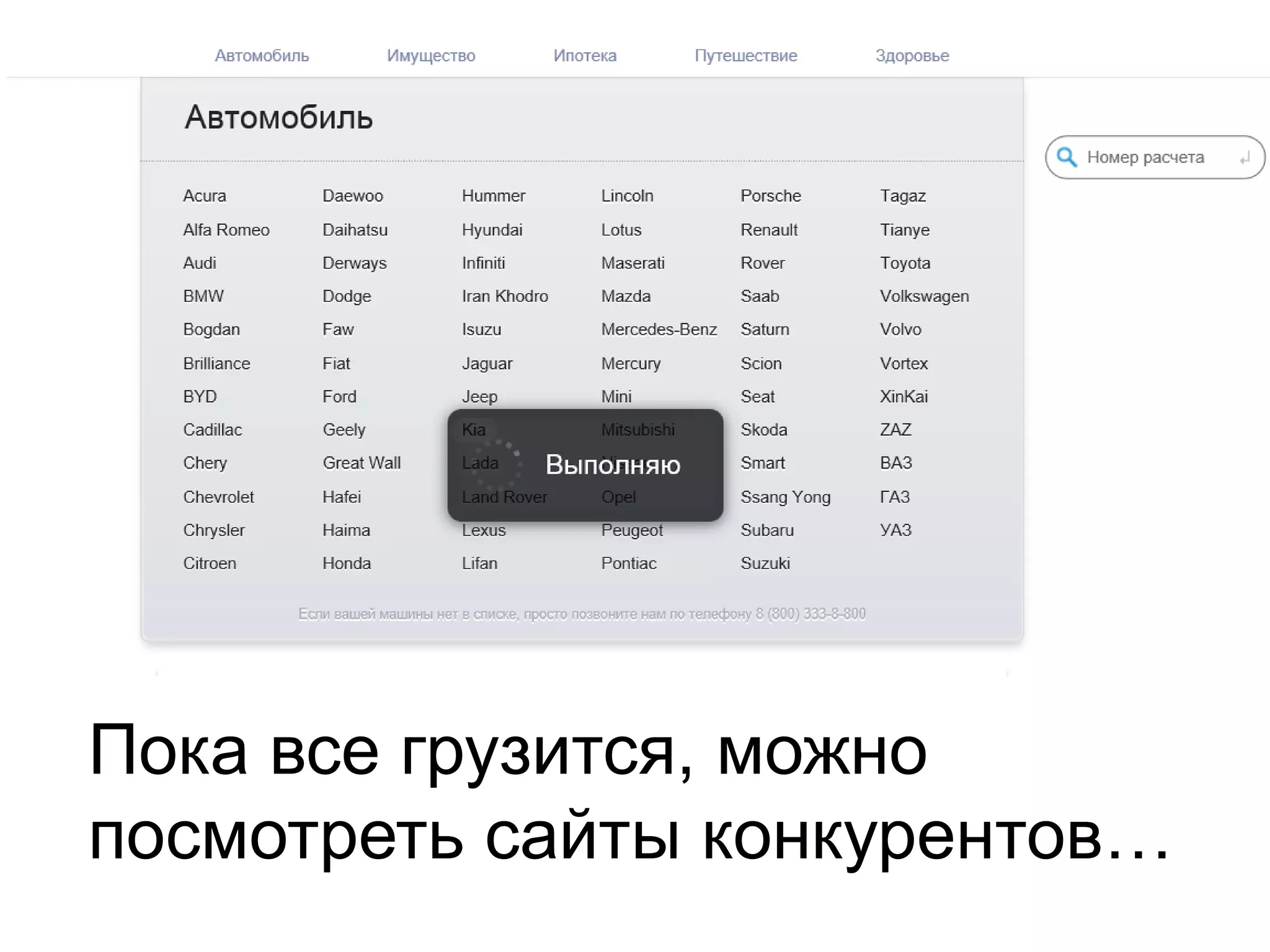Choose Lifan from the list
This screenshot has width=1270, height=952.
479,563
